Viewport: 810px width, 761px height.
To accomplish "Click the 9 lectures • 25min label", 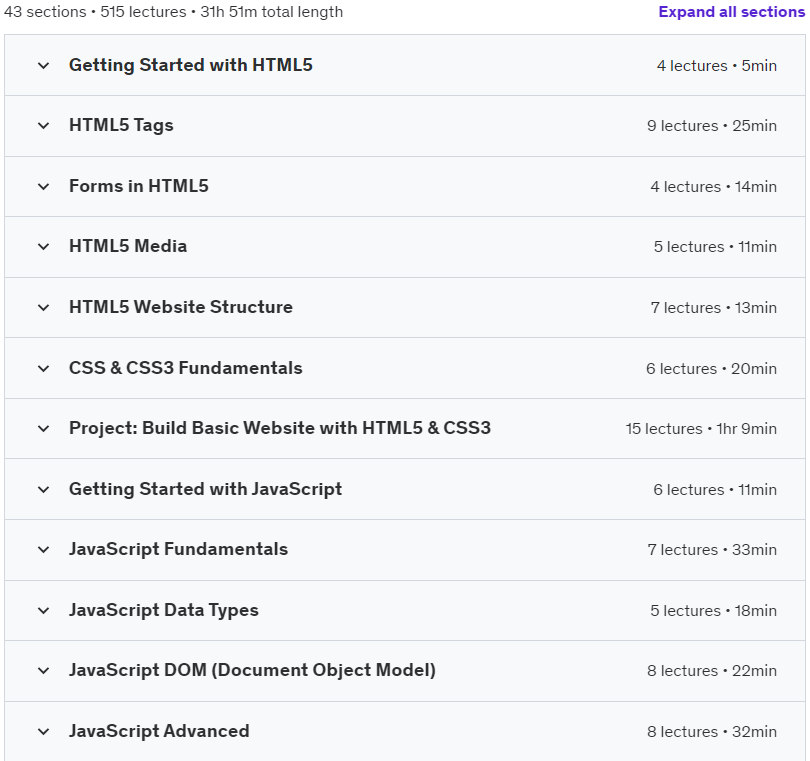I will (x=712, y=126).
